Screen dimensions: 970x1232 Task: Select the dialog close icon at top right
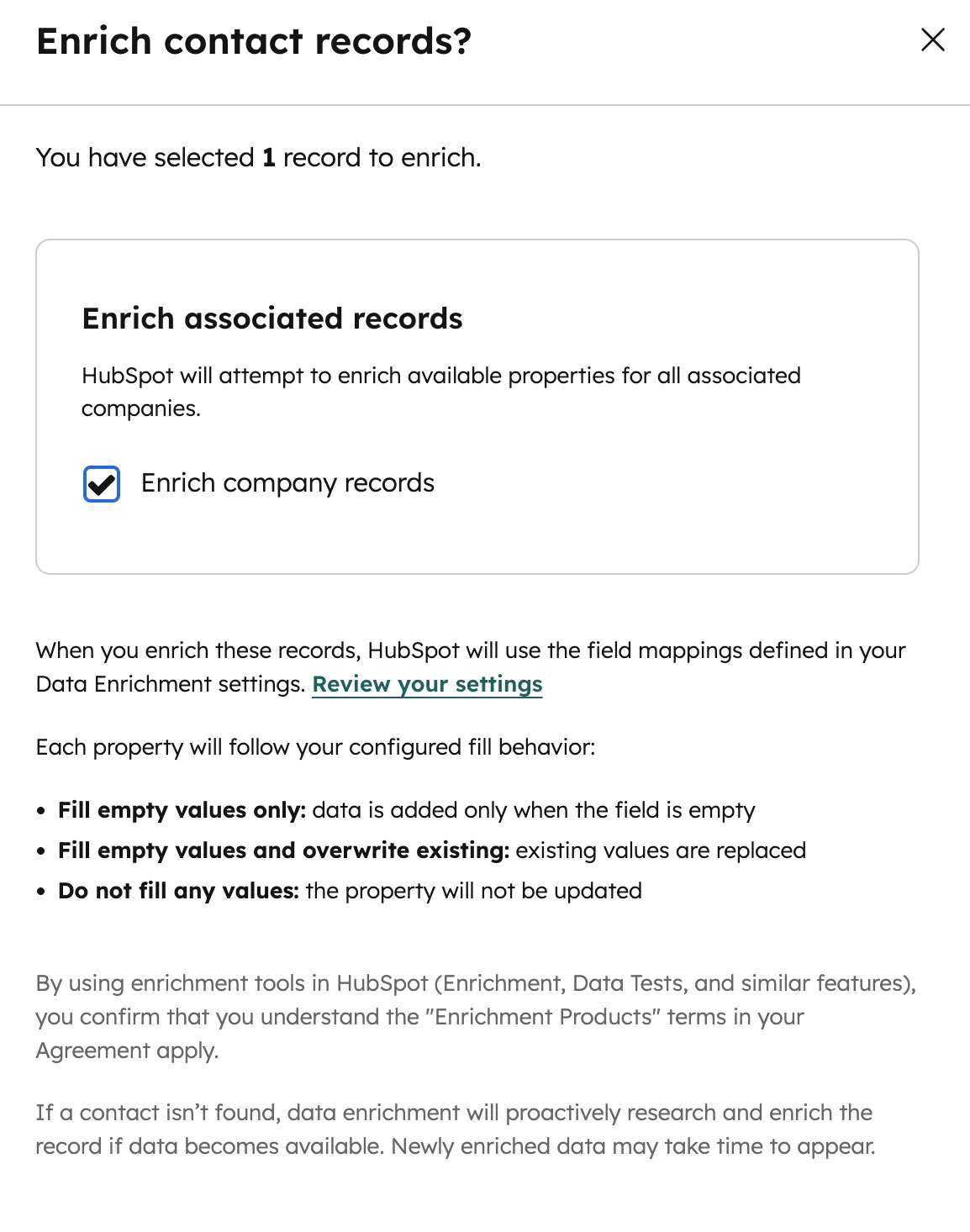coord(932,39)
